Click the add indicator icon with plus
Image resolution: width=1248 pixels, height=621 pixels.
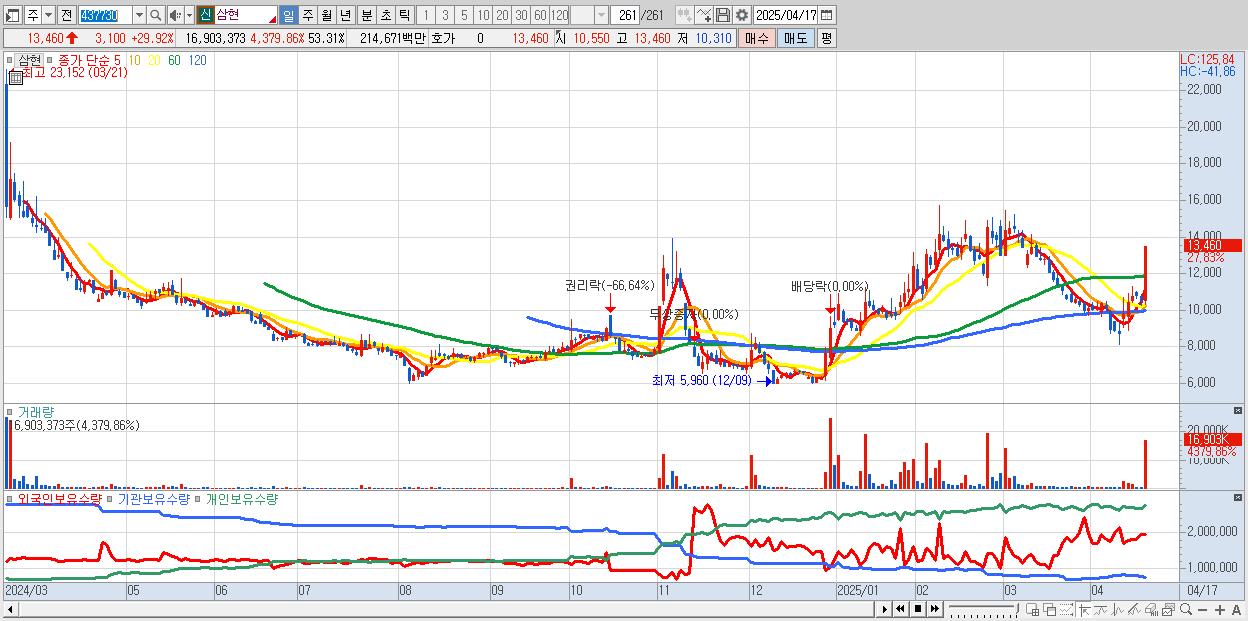[685, 15]
